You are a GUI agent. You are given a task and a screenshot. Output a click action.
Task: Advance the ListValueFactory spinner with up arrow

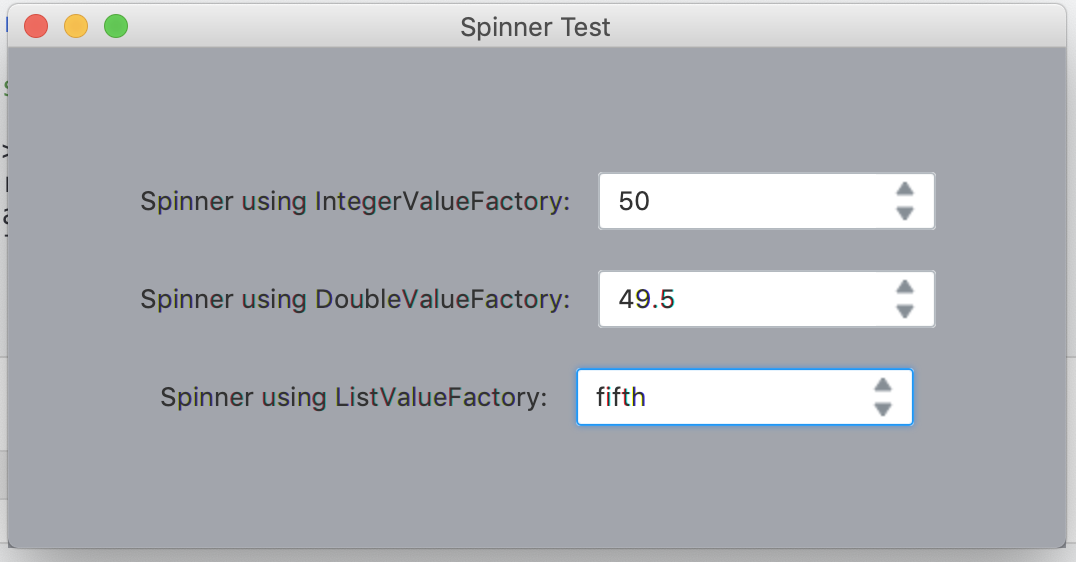[883, 384]
